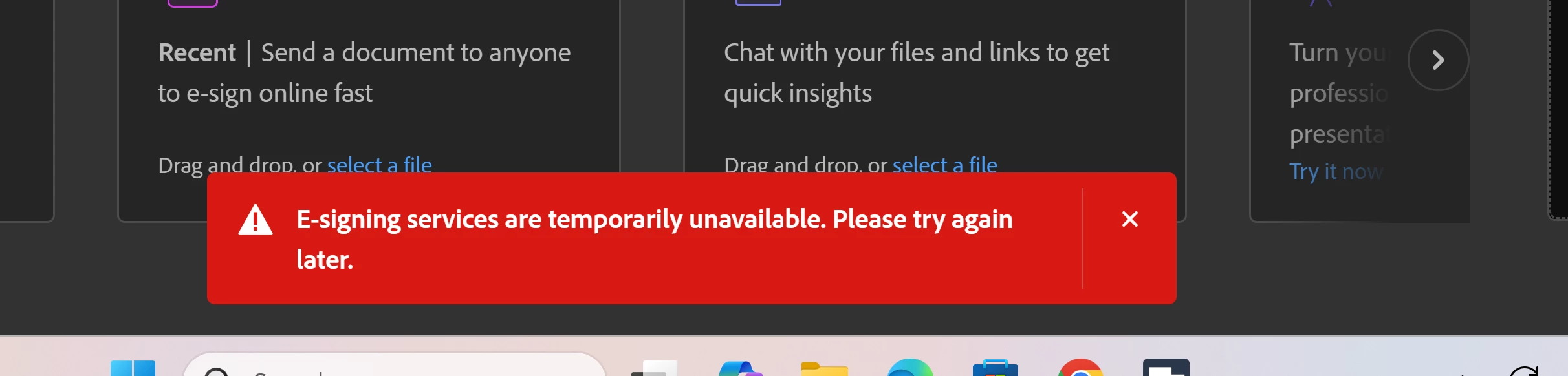
Task: Click the warning triangle icon in red banner
Action: 256,220
